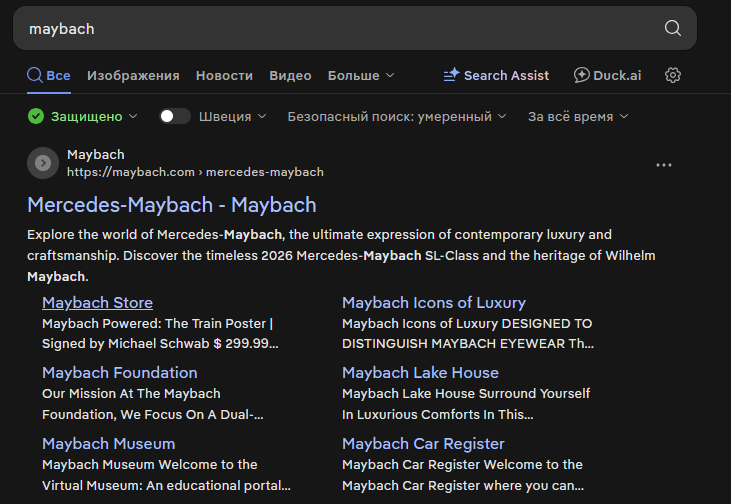Open the Maybach Foundation link
This screenshot has height=504, width=731.
point(120,373)
